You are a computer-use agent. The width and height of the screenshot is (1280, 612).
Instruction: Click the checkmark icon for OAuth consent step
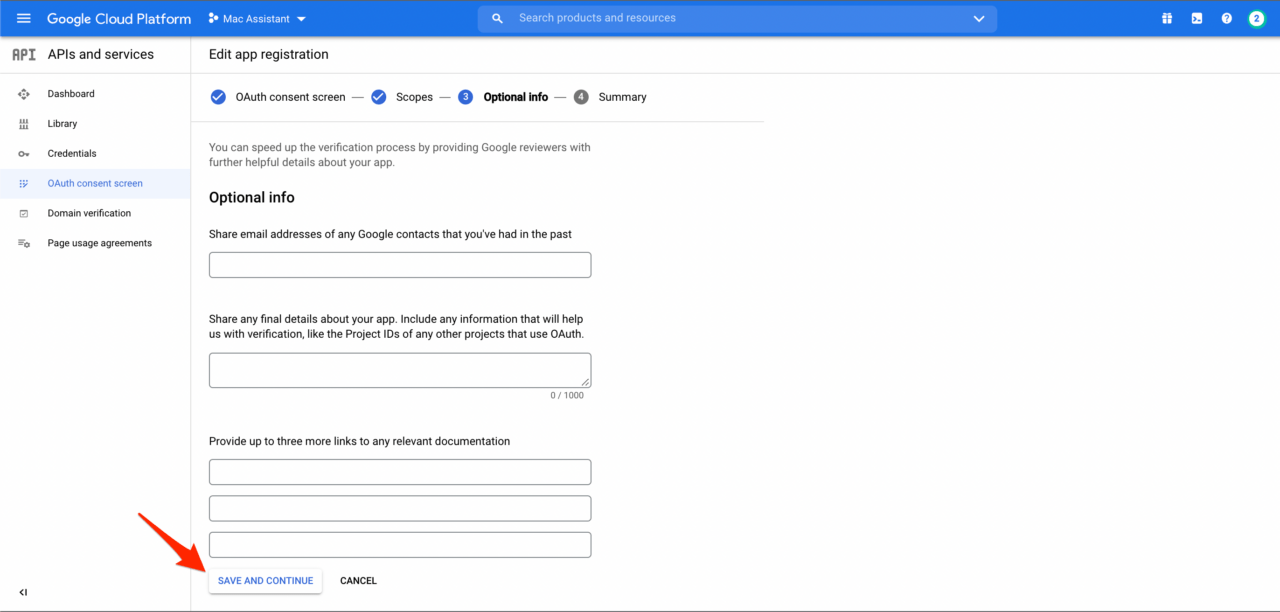point(218,97)
